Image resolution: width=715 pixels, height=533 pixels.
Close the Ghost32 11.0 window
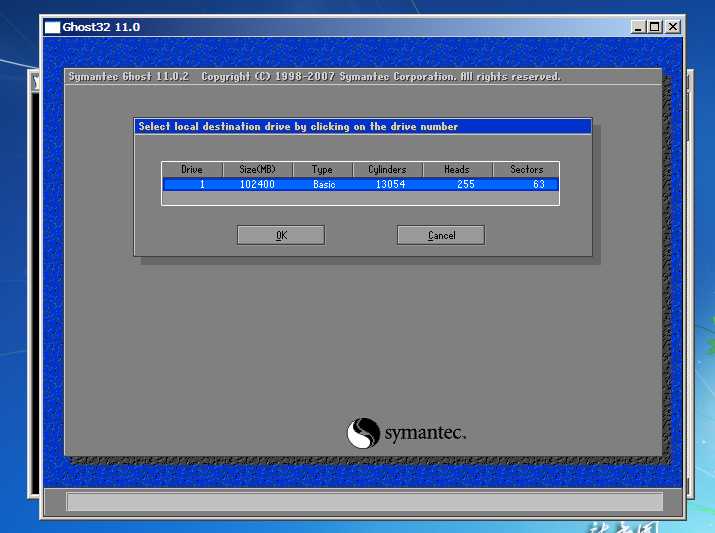click(673, 27)
